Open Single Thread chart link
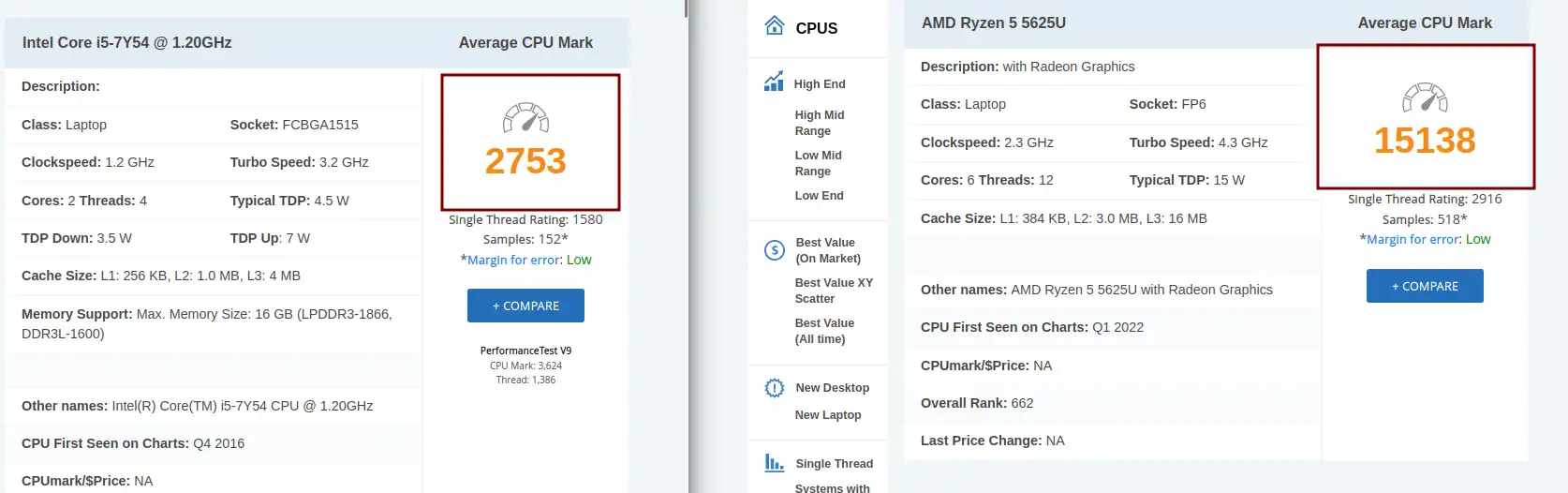 (835, 463)
